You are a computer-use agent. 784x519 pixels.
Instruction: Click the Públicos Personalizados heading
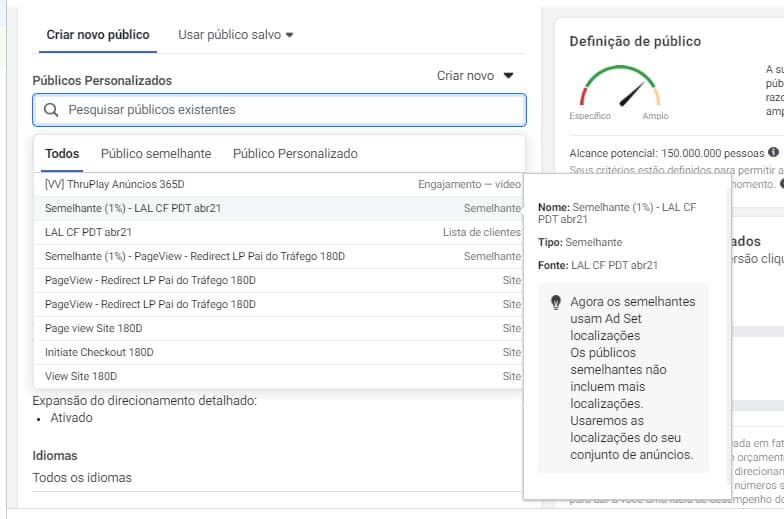pos(102,80)
